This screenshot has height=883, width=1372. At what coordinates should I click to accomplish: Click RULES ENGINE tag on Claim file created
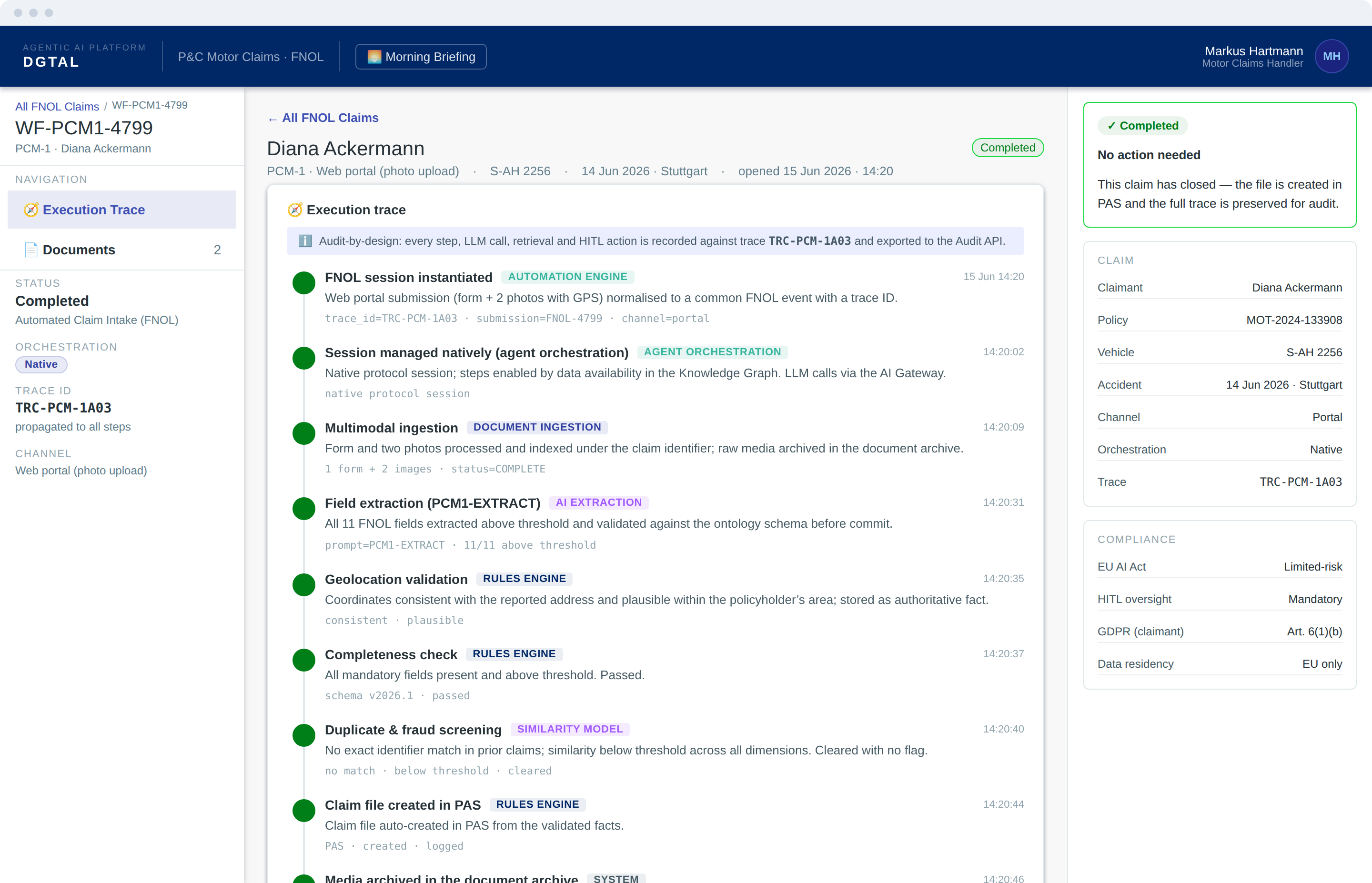537,804
